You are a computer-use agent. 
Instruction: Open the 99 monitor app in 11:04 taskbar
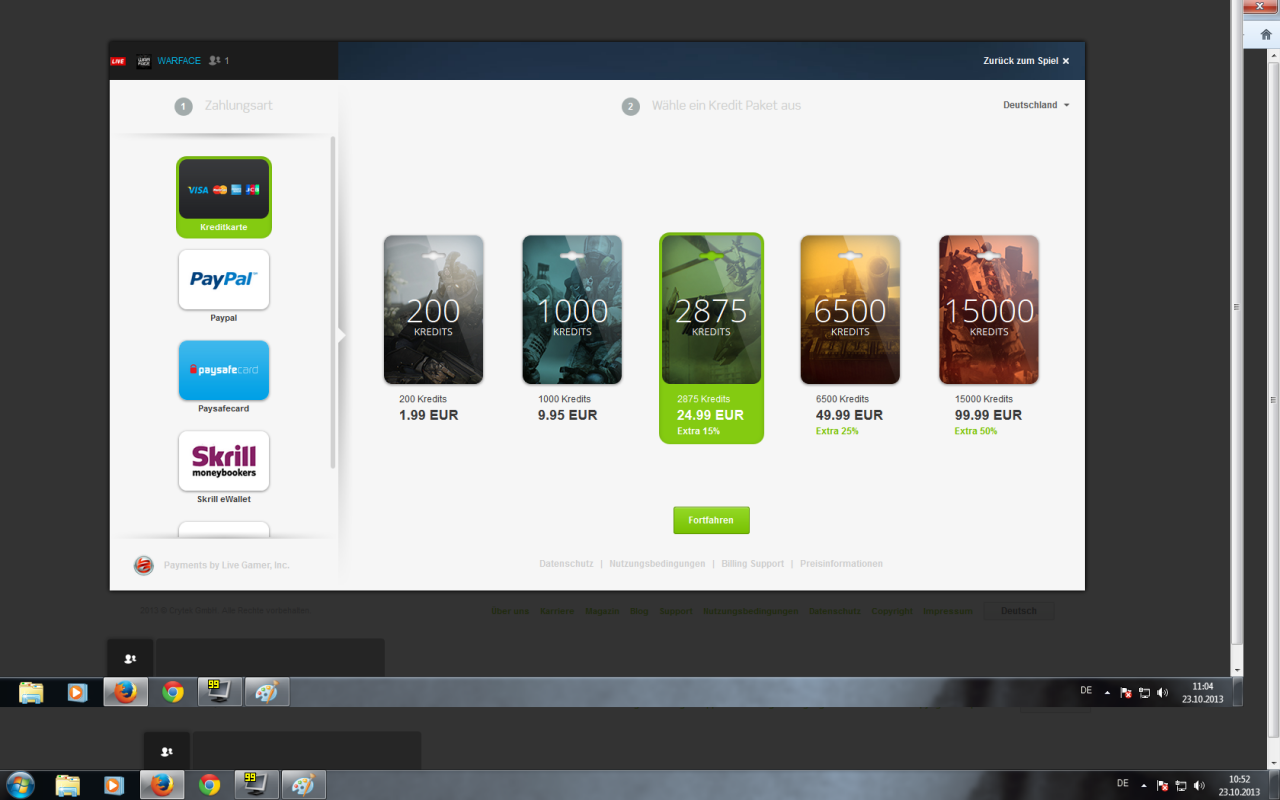pyautogui.click(x=220, y=692)
